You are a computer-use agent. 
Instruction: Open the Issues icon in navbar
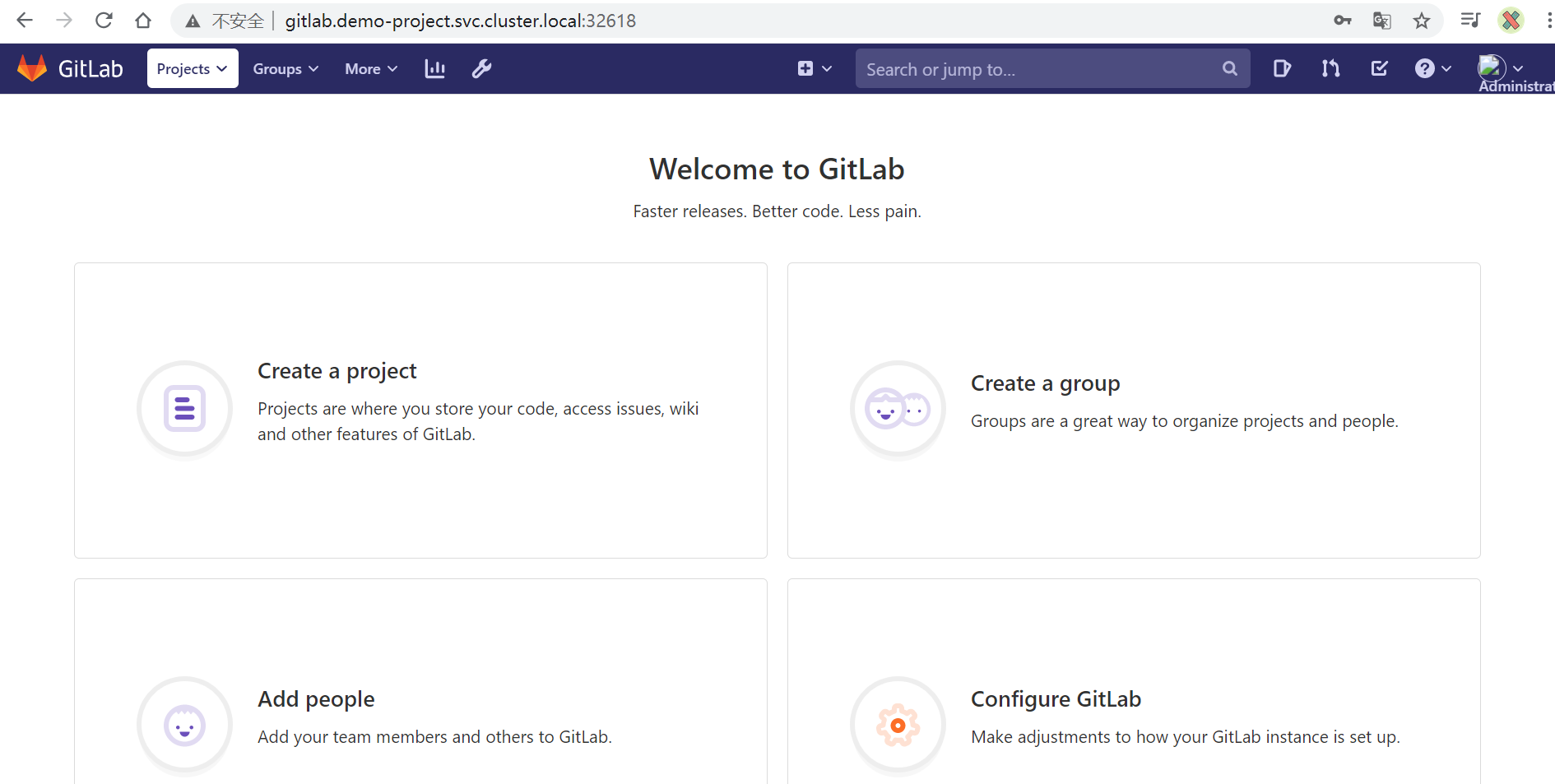pyautogui.click(x=1282, y=68)
